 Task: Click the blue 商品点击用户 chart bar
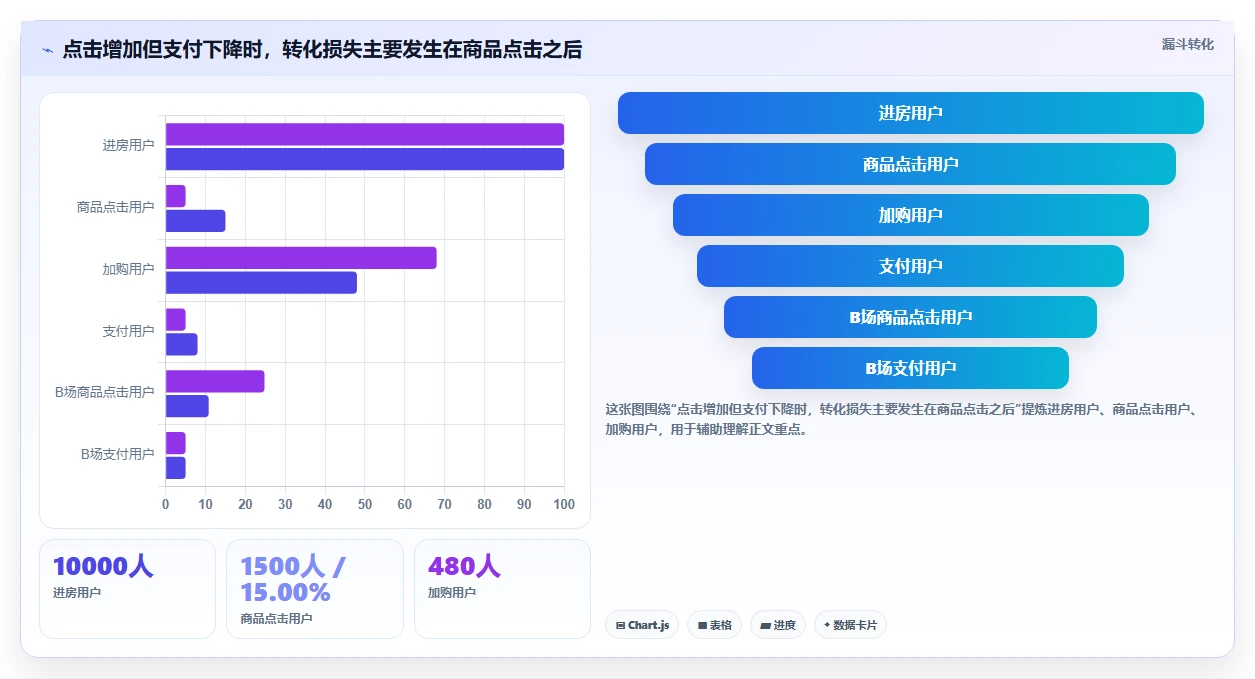point(195,221)
